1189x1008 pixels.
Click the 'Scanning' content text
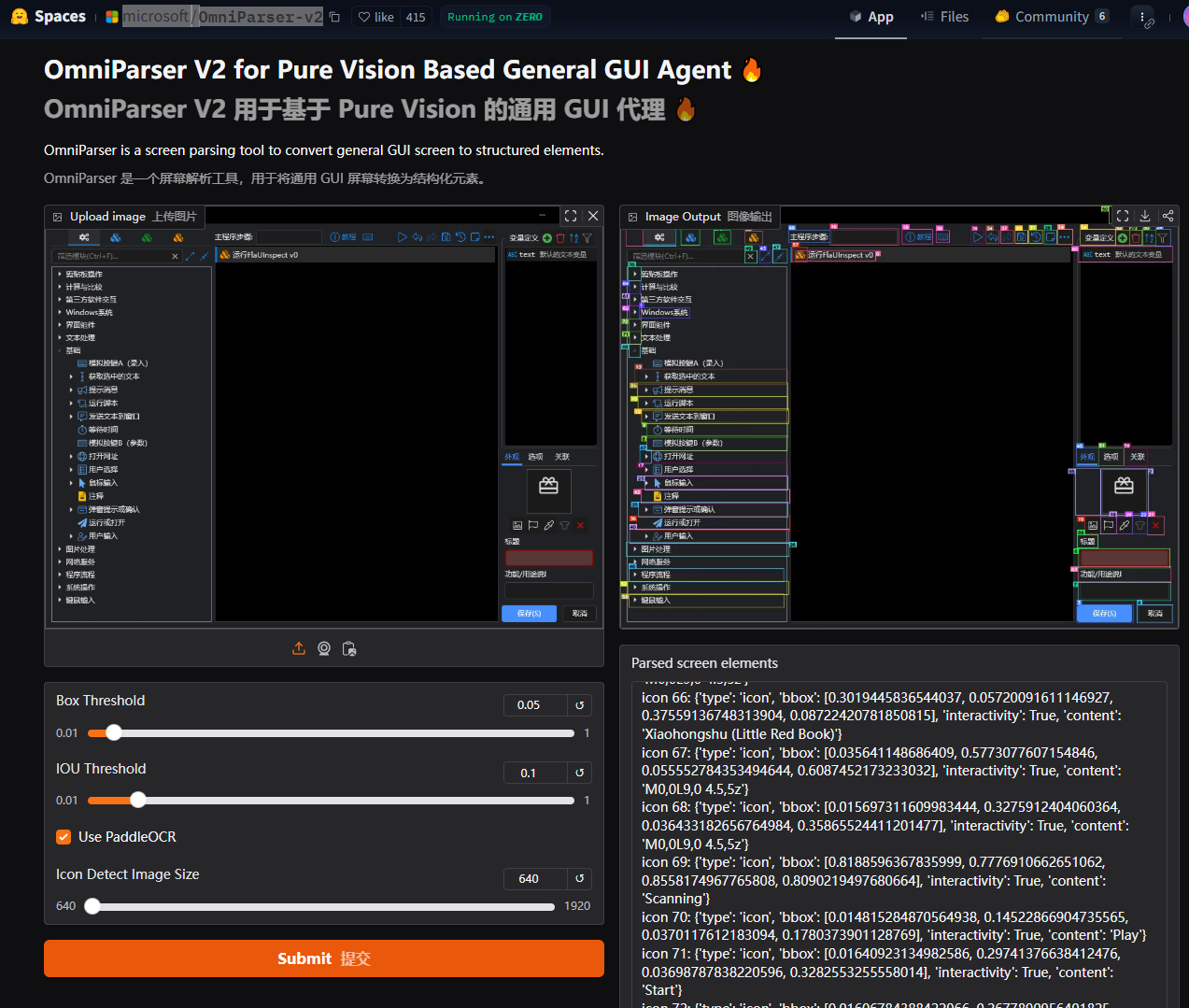pos(674,899)
